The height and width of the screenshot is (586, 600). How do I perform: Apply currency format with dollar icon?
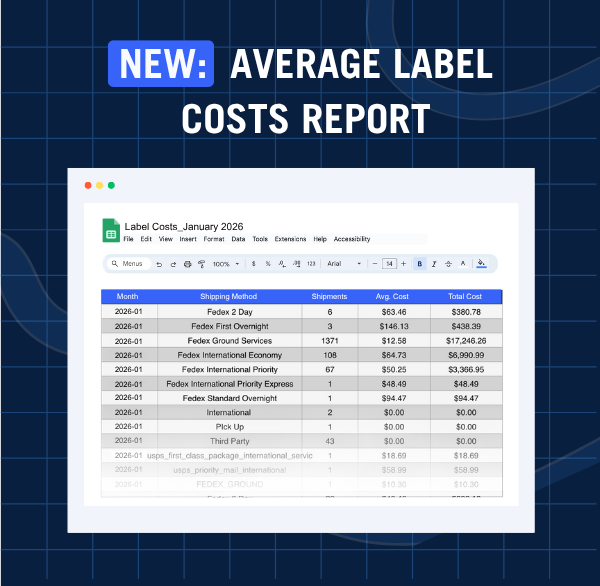(254, 264)
